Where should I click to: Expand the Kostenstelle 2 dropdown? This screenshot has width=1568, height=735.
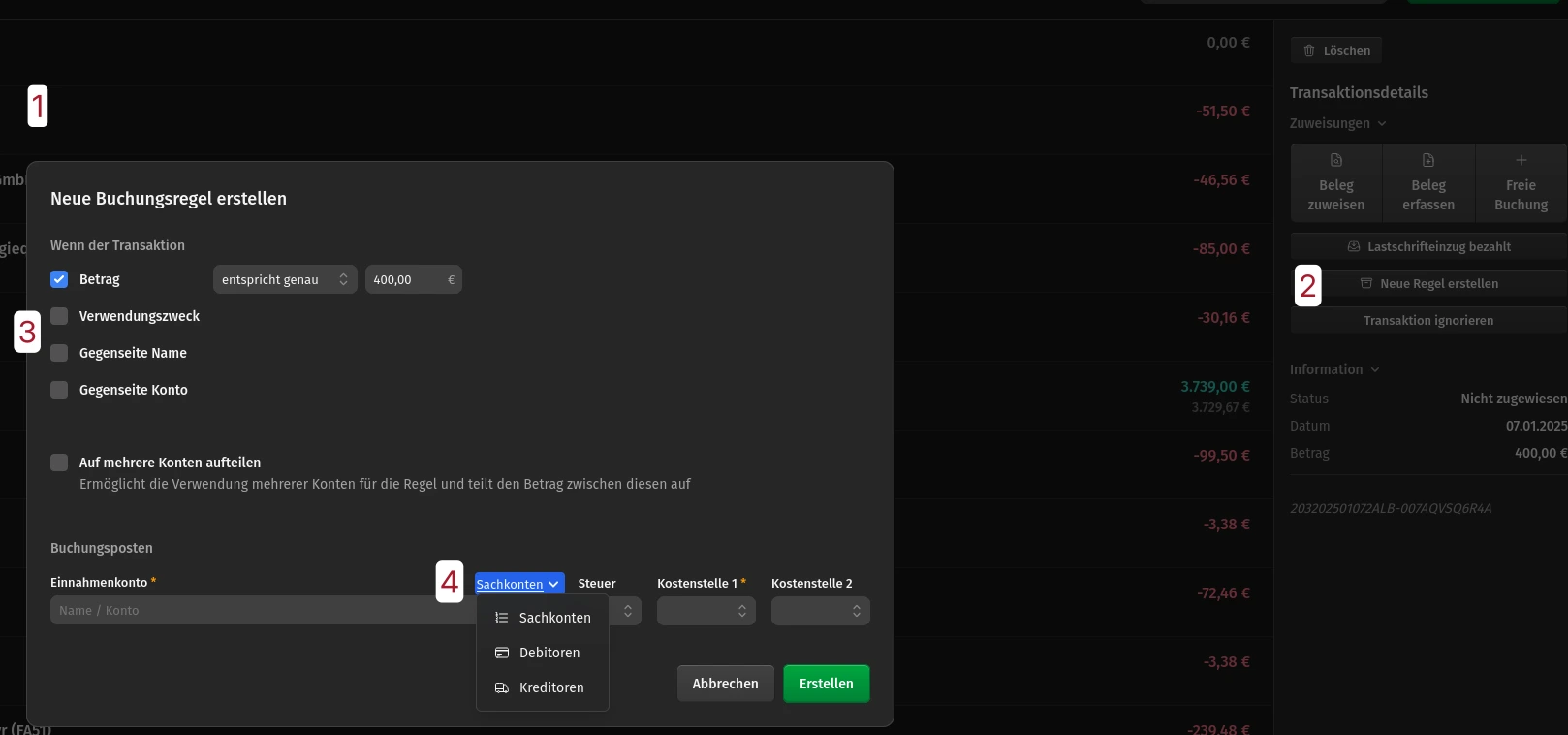coord(820,611)
